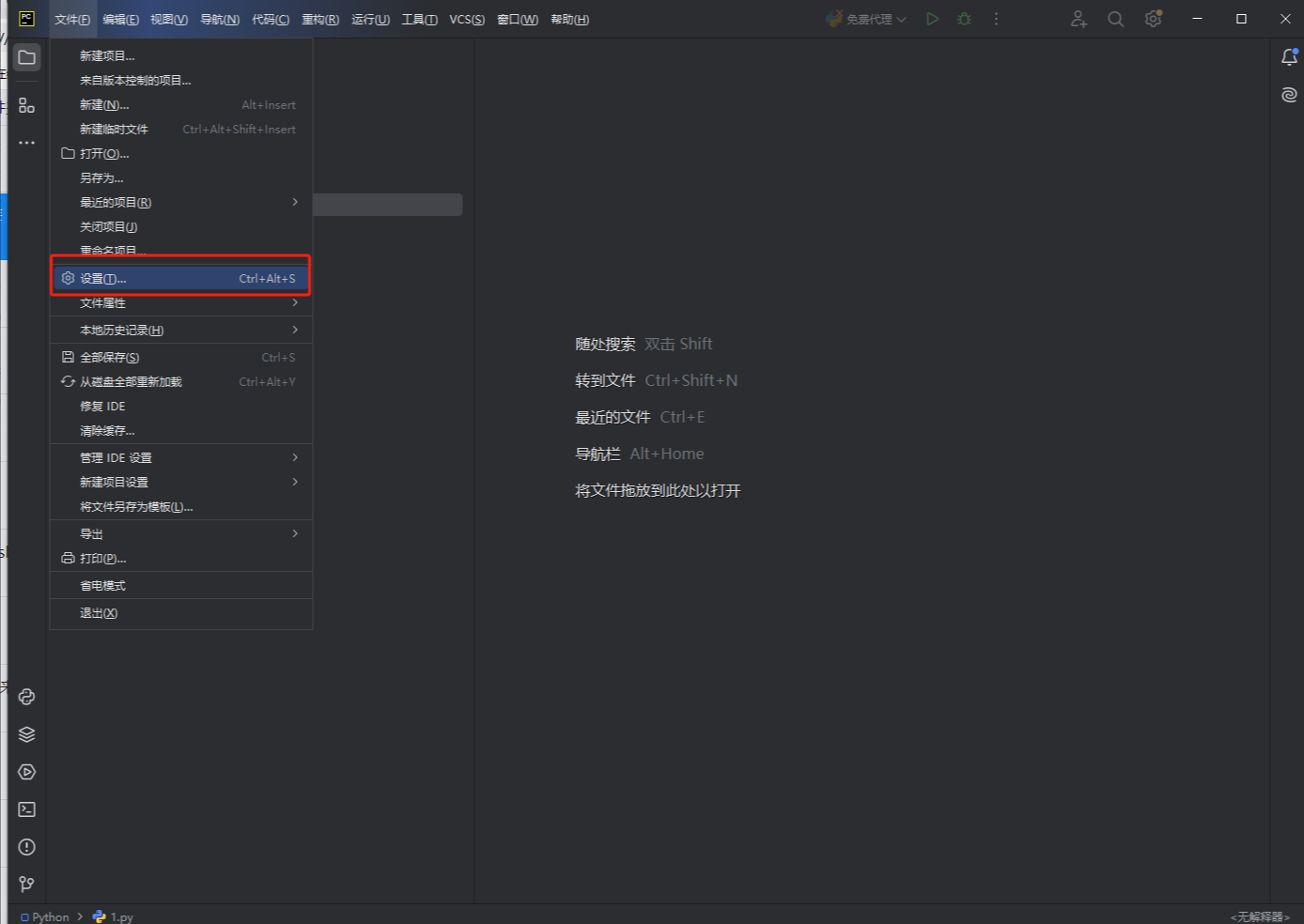Screen dimensions: 1304x924
Task: Open the 工具 menu
Action: pos(420,20)
